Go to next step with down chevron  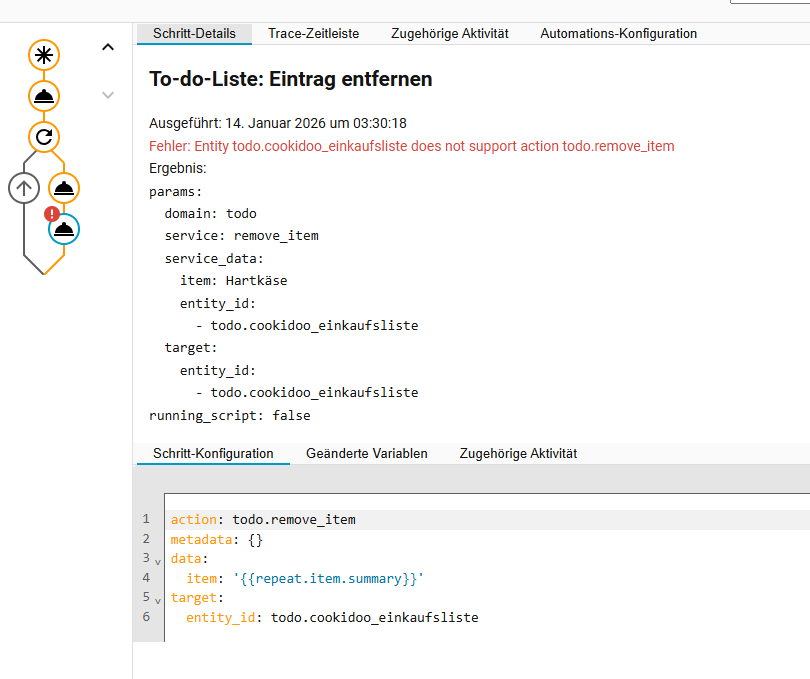108,96
